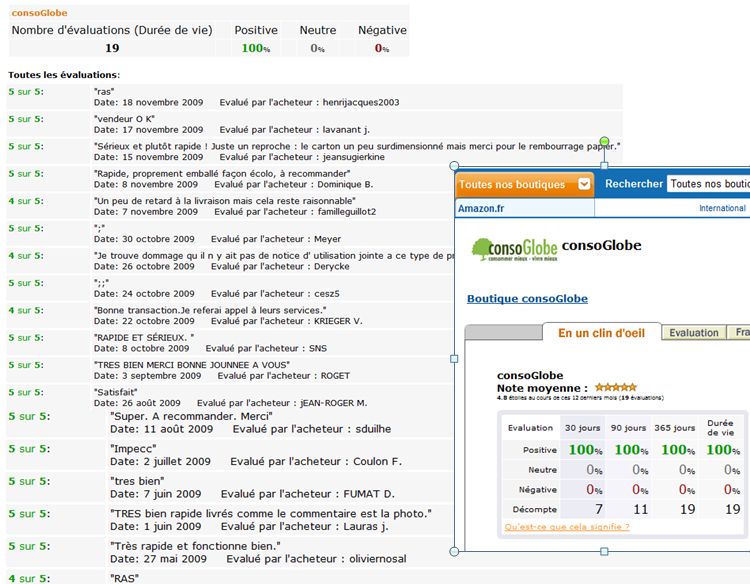Select the review by henrijacques2003
The width and height of the screenshot is (750, 584).
click(x=315, y=97)
